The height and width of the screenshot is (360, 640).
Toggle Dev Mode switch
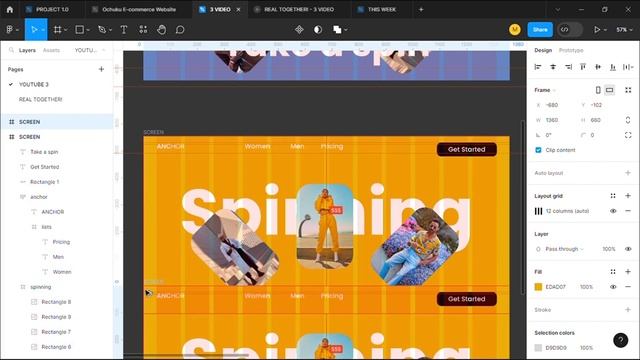pos(570,29)
